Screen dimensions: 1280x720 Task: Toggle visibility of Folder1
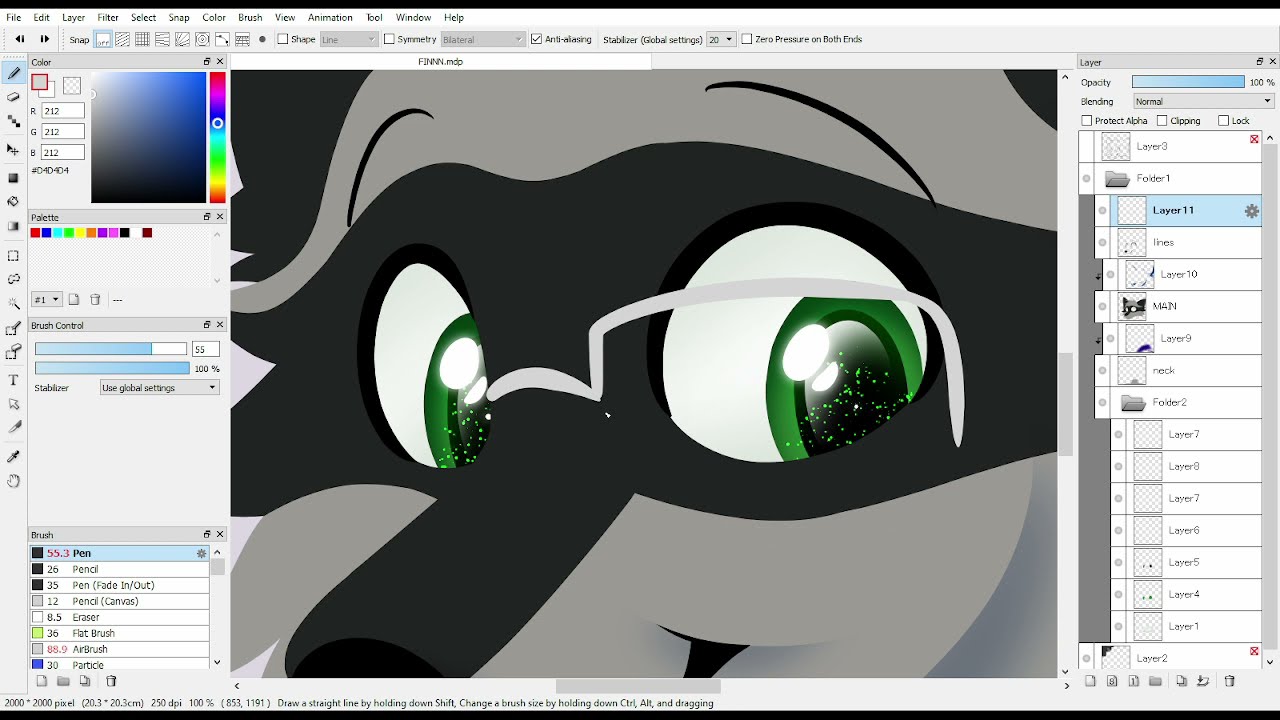(x=1086, y=178)
